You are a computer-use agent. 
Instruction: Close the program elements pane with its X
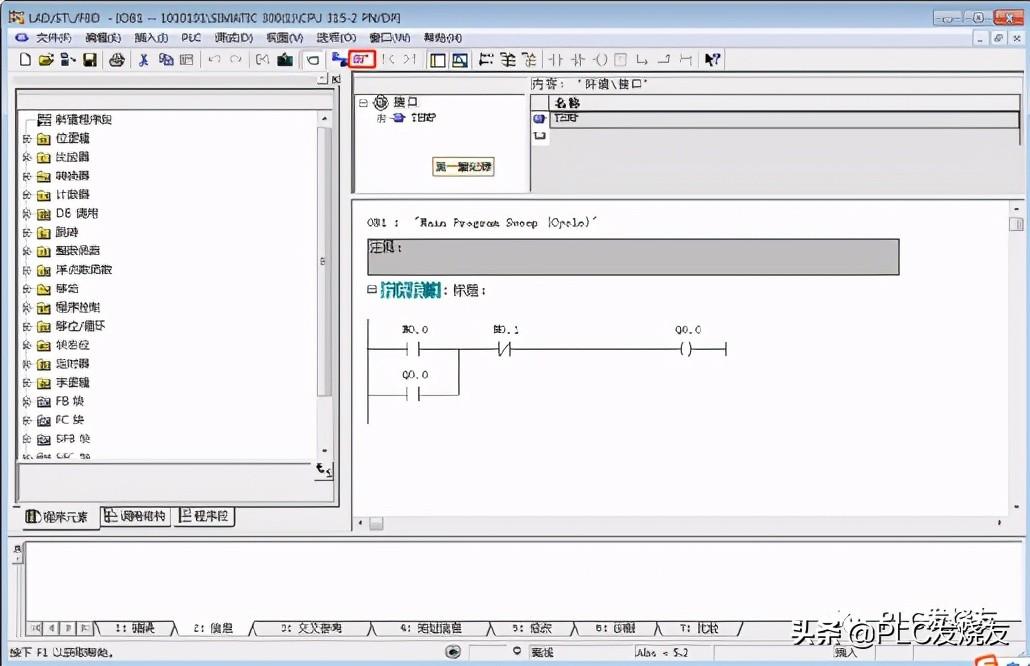click(336, 79)
